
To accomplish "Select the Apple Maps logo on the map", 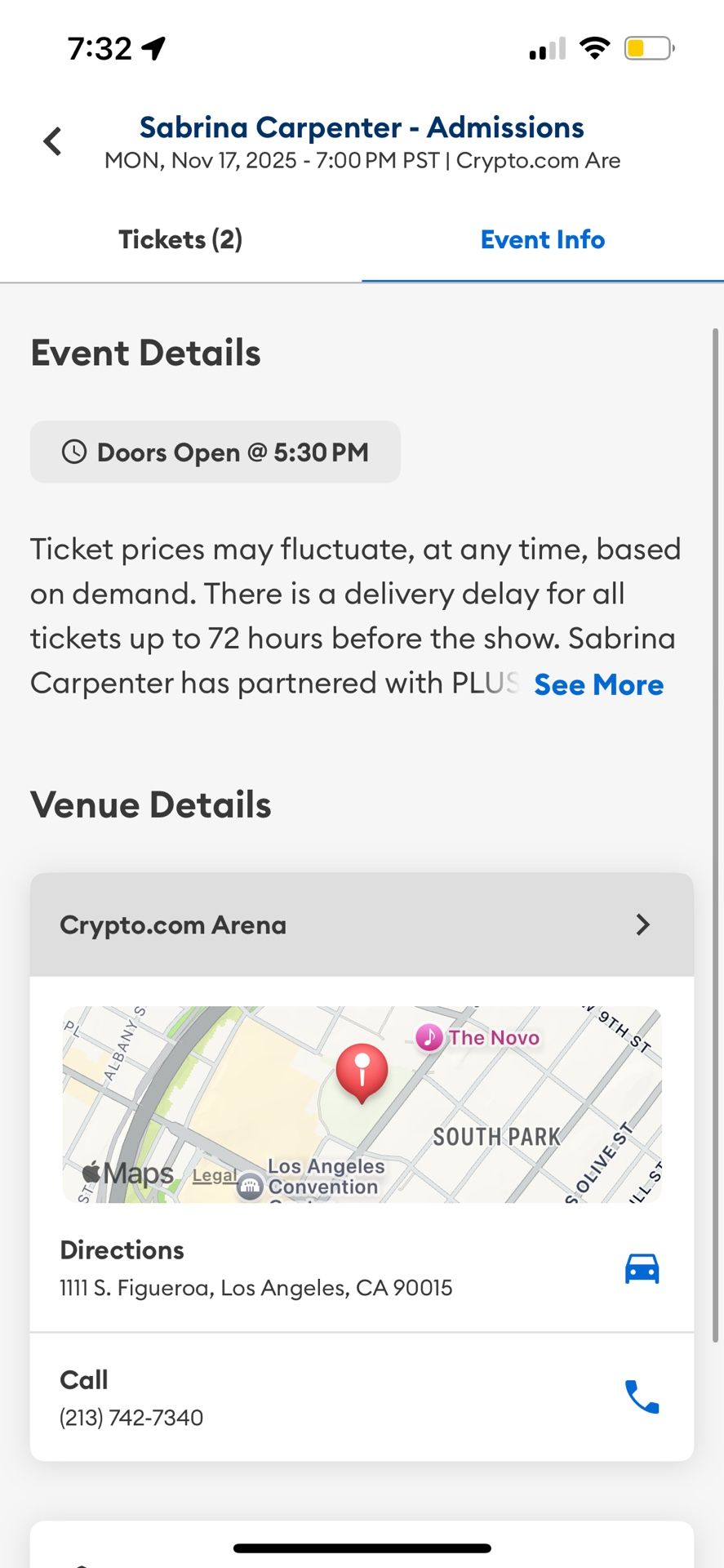I will pos(126,1173).
